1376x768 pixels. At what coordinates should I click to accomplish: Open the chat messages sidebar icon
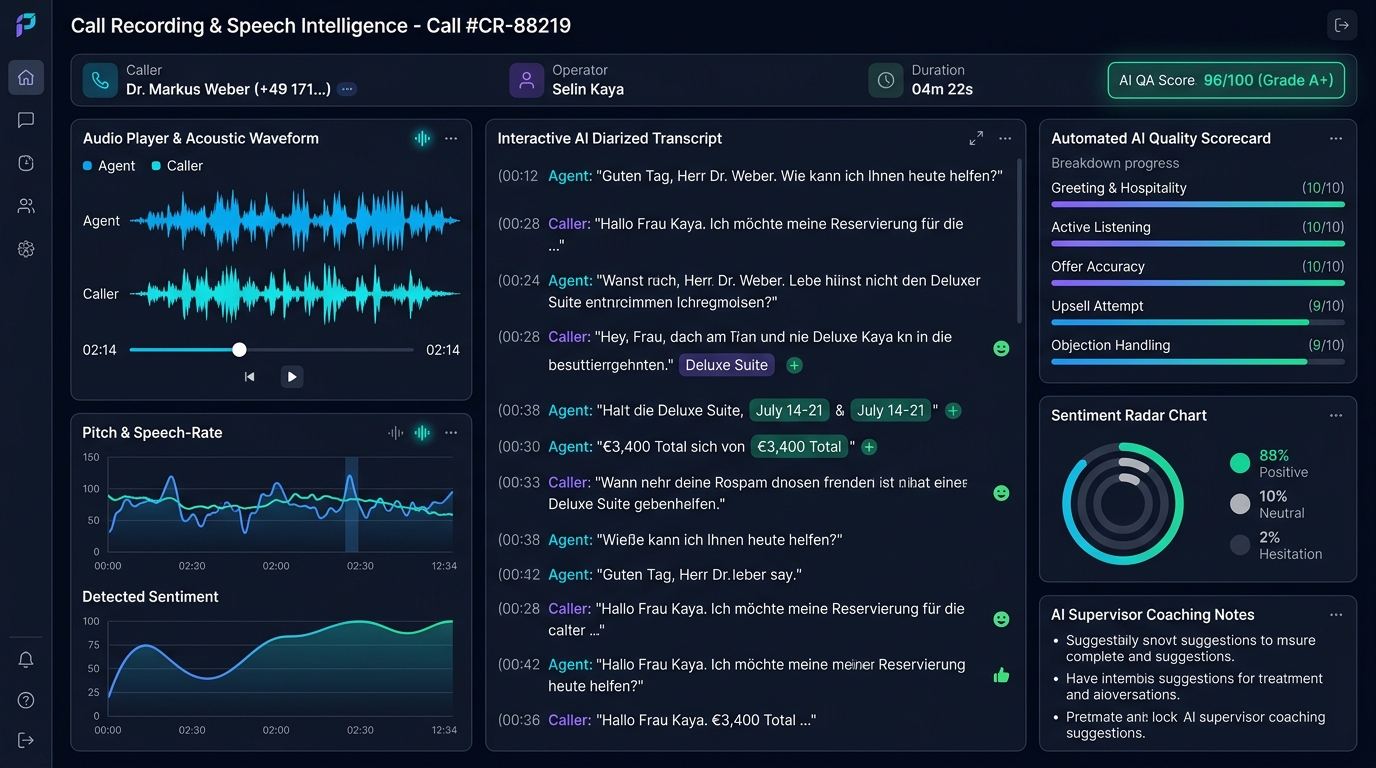[x=26, y=120]
